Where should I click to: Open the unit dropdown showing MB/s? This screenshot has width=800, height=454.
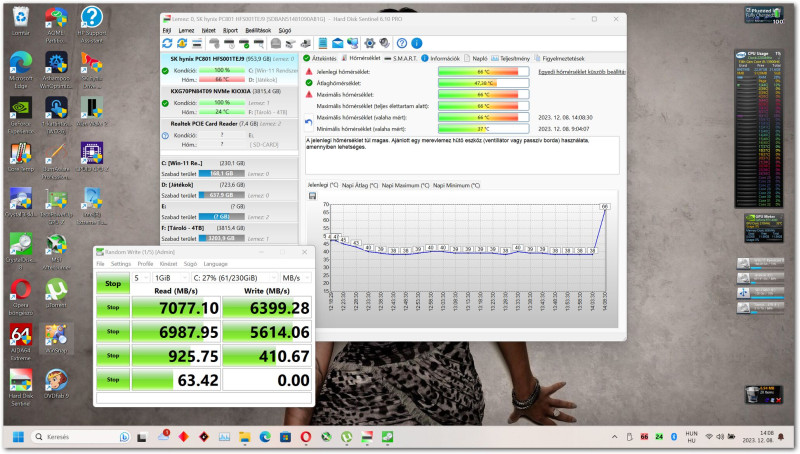[x=295, y=278]
